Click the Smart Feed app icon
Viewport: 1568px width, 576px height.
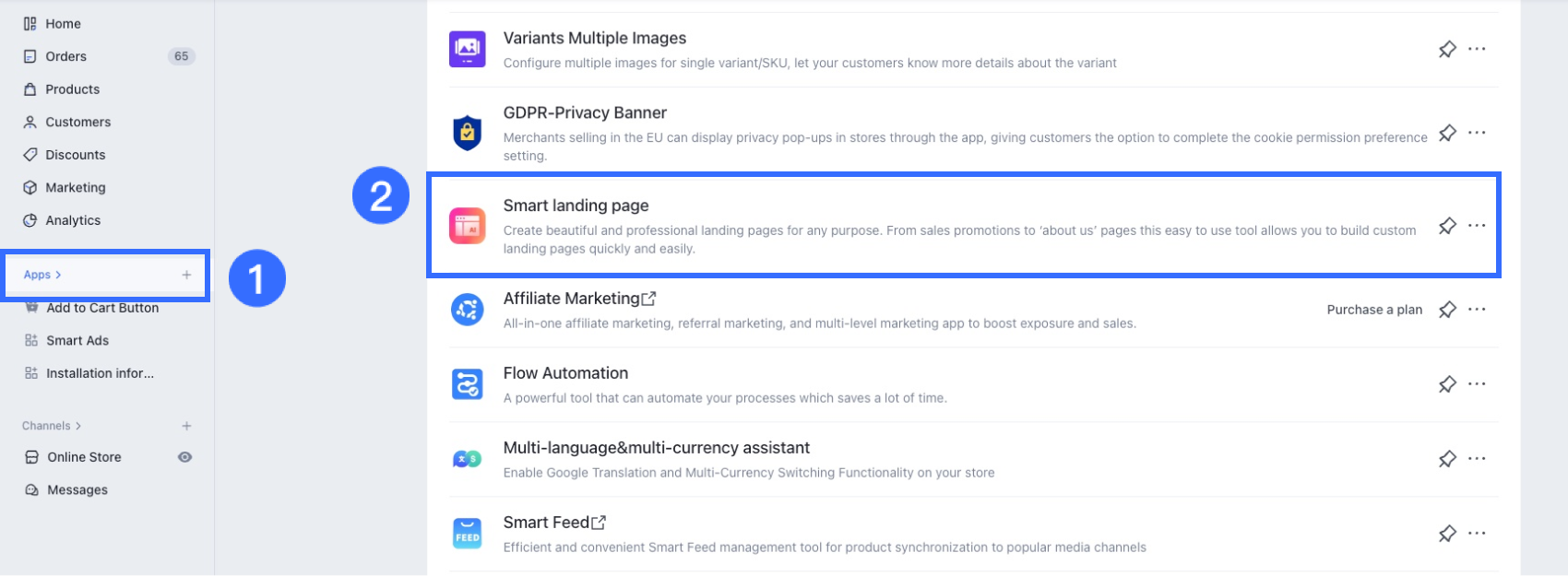point(467,534)
